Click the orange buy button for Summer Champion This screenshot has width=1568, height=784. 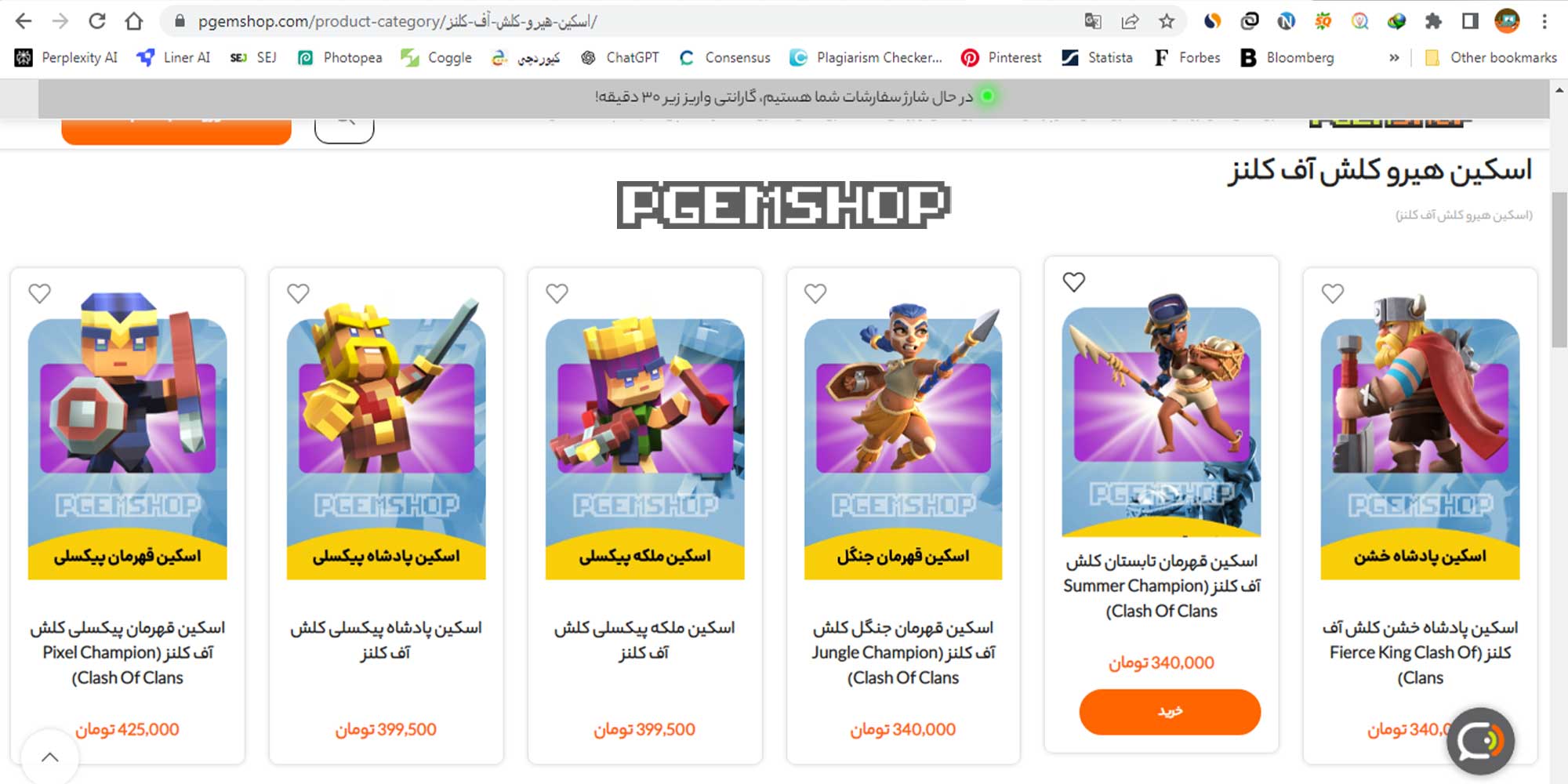tap(1170, 712)
